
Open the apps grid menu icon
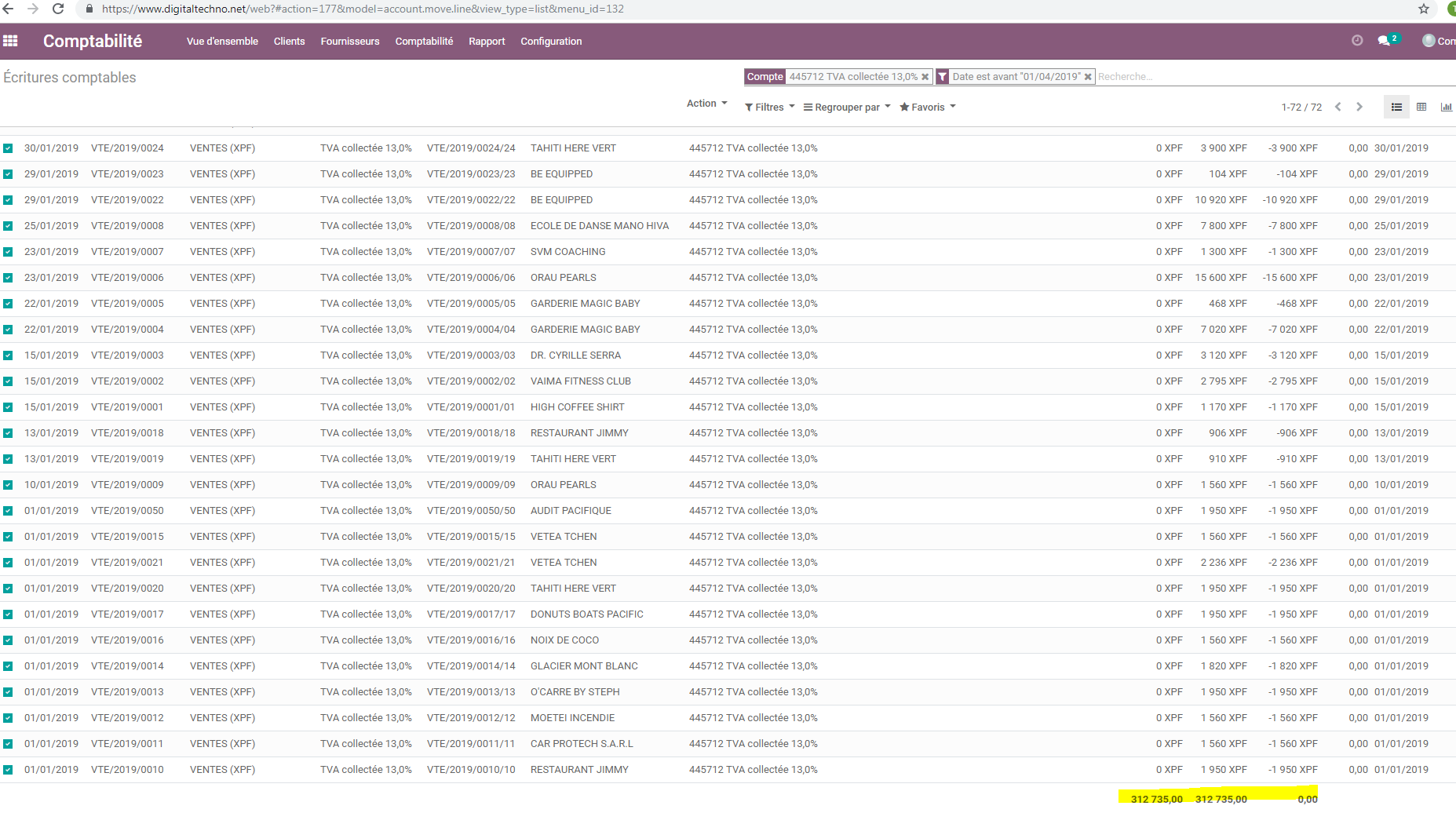pyautogui.click(x=10, y=41)
